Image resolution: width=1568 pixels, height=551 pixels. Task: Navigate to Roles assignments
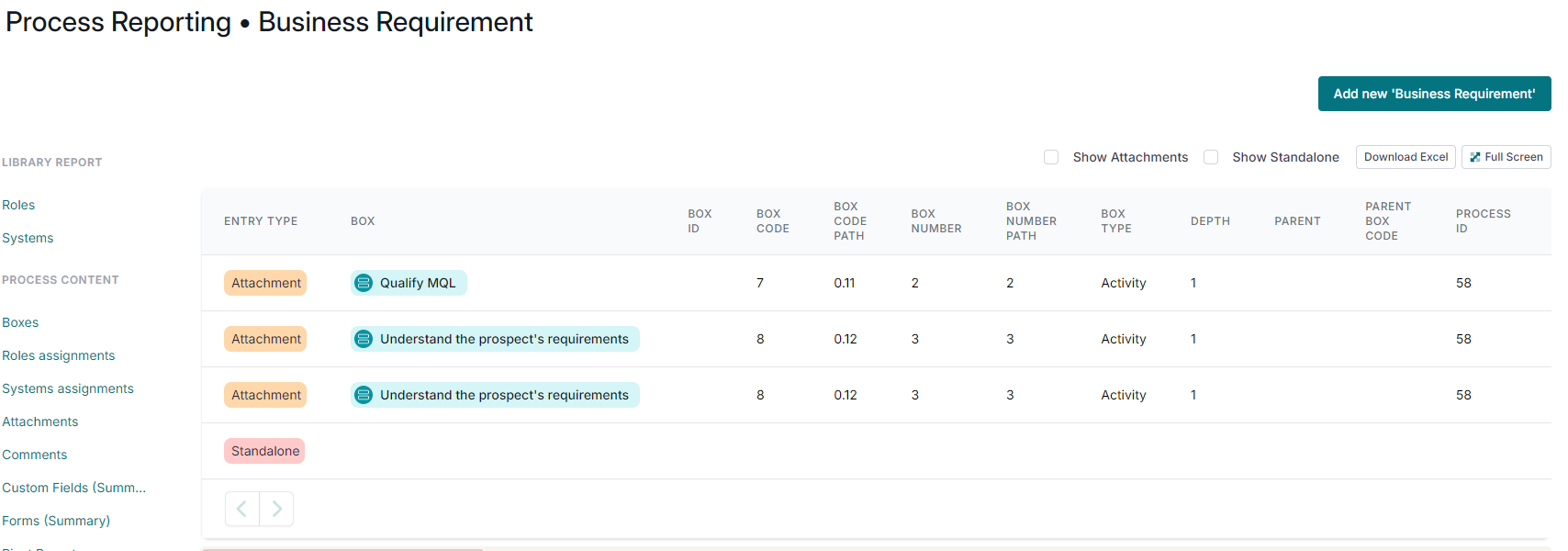pos(59,355)
